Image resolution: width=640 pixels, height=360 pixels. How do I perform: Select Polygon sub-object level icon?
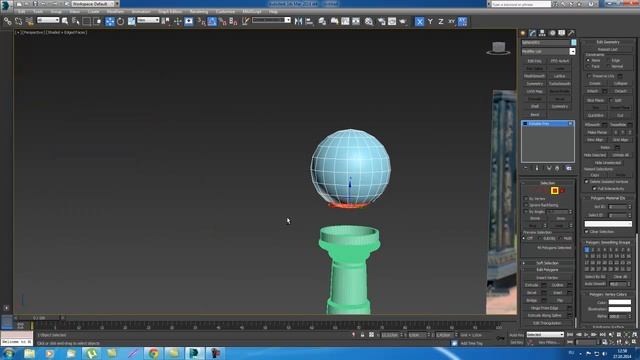(x=554, y=191)
